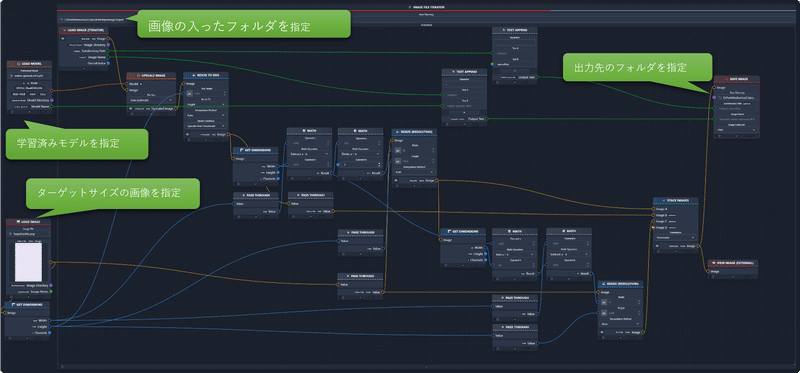Click the Load Model node header icon
This screenshot has width=800, height=373.
point(19,64)
